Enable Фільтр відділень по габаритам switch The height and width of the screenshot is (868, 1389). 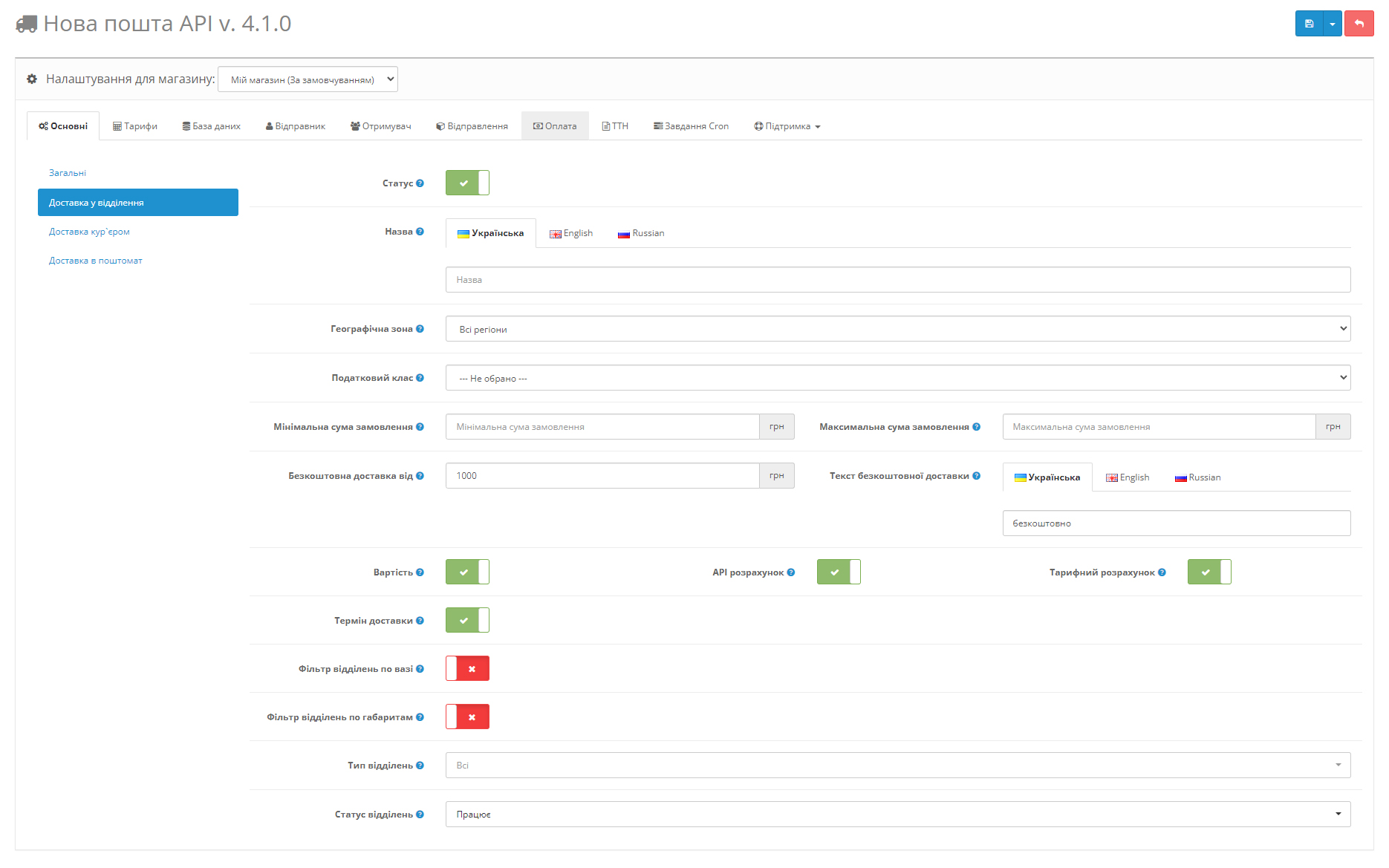pos(467,717)
